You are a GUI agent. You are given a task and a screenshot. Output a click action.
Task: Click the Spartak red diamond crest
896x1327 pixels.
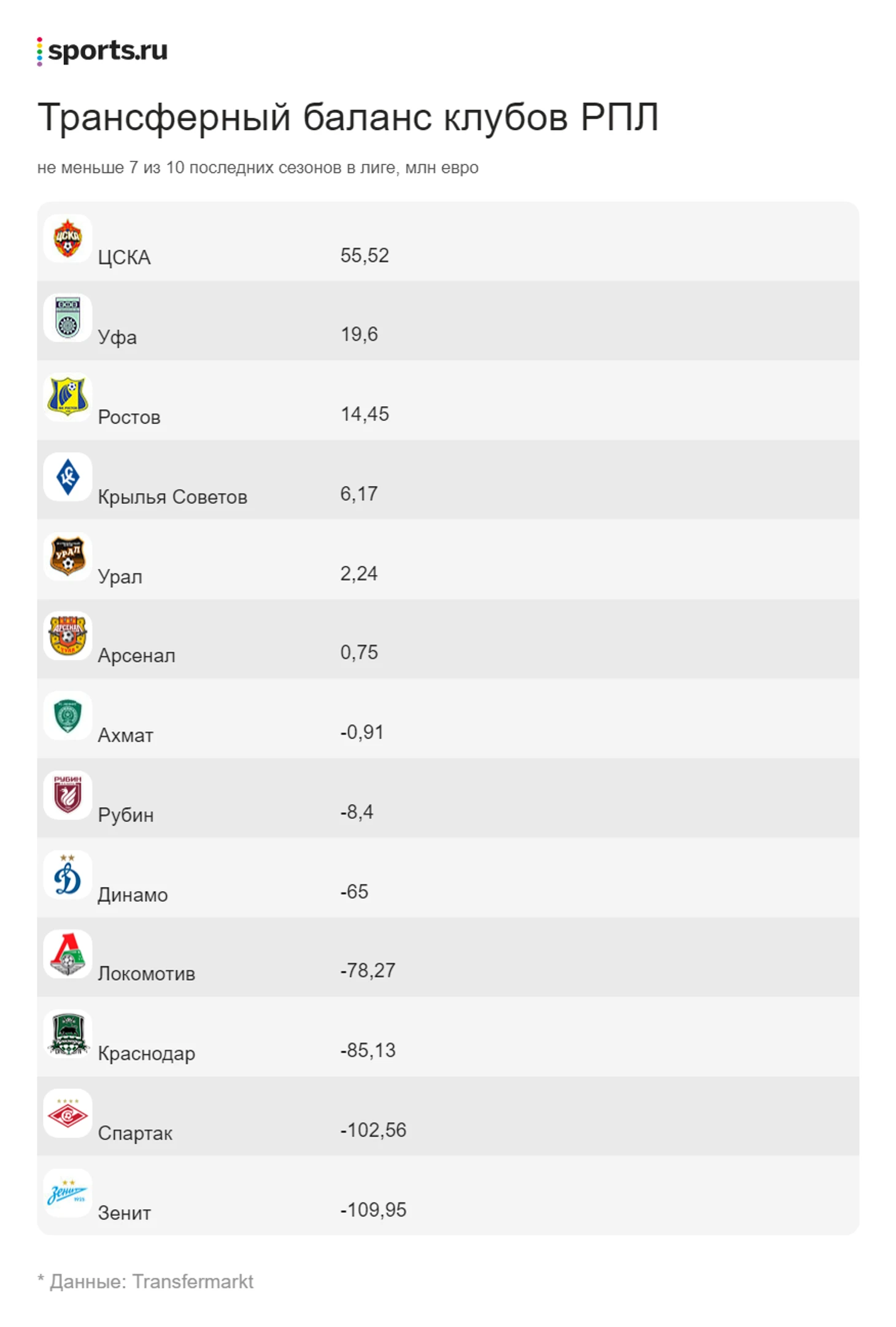(68, 1113)
